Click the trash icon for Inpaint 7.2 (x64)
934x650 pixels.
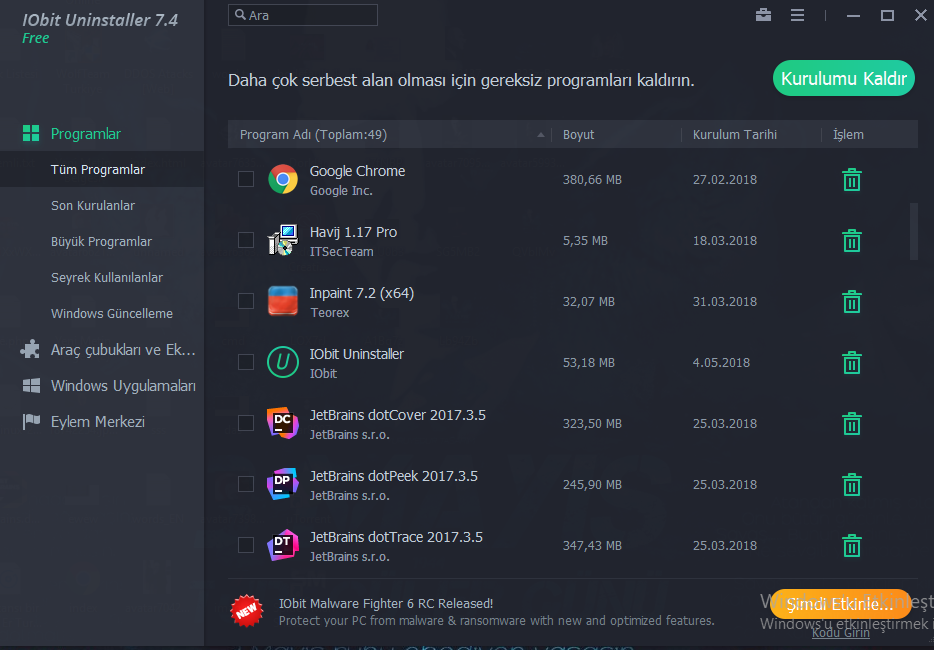(x=852, y=301)
